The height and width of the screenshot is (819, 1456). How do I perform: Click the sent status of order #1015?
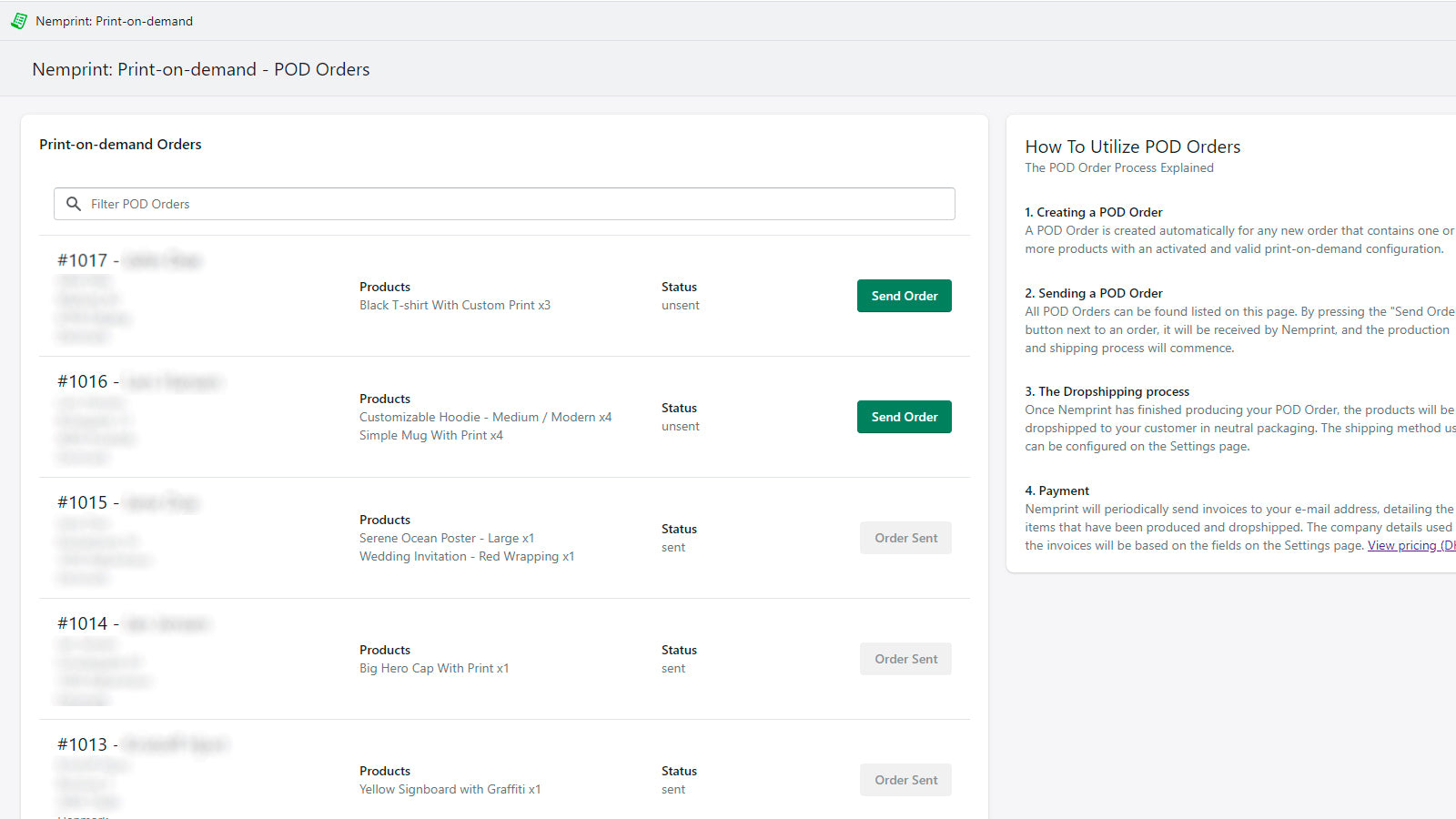click(x=673, y=547)
